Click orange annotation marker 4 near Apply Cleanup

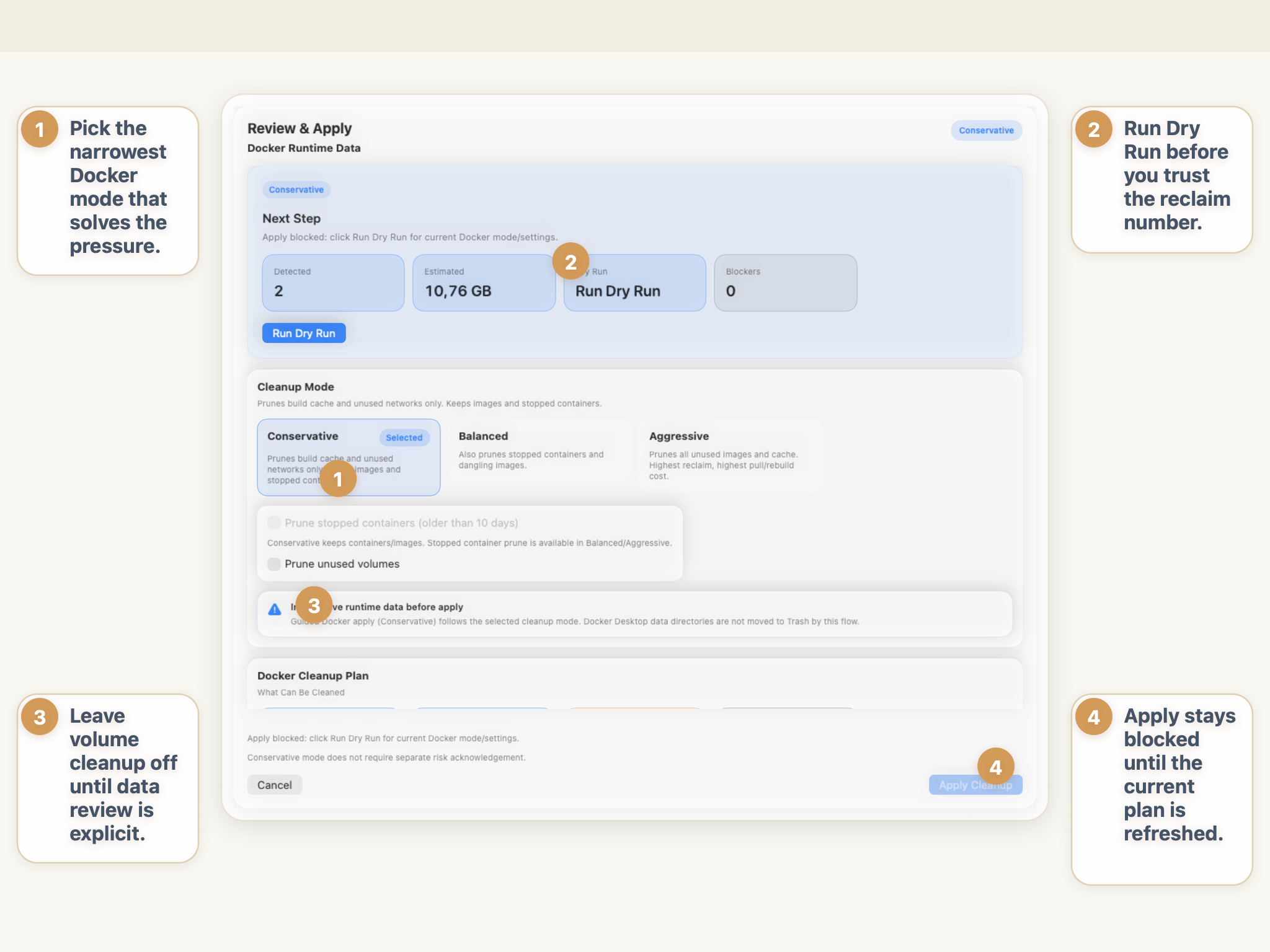pos(997,767)
